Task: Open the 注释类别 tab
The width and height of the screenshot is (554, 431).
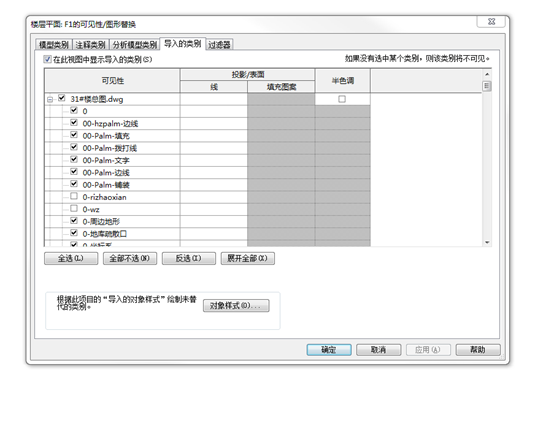Action: point(90,45)
